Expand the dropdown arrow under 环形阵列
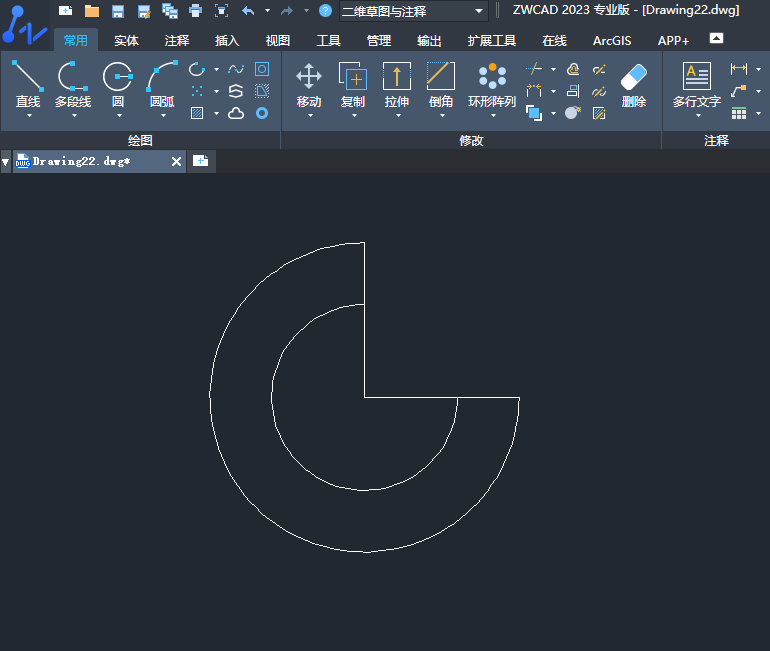This screenshot has width=770, height=651. [x=494, y=116]
